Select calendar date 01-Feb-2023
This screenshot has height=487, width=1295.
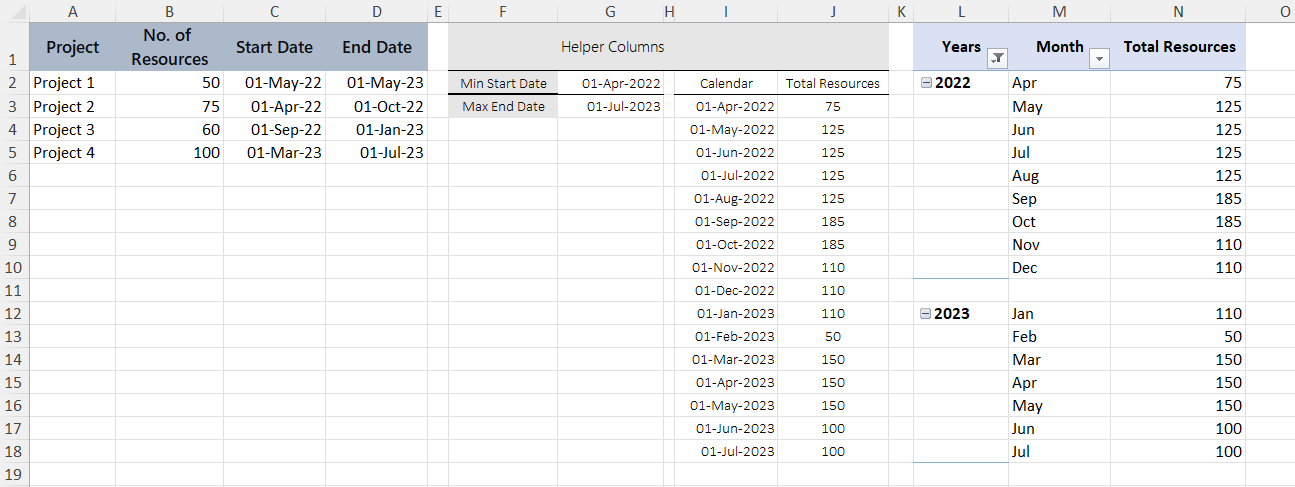point(726,336)
